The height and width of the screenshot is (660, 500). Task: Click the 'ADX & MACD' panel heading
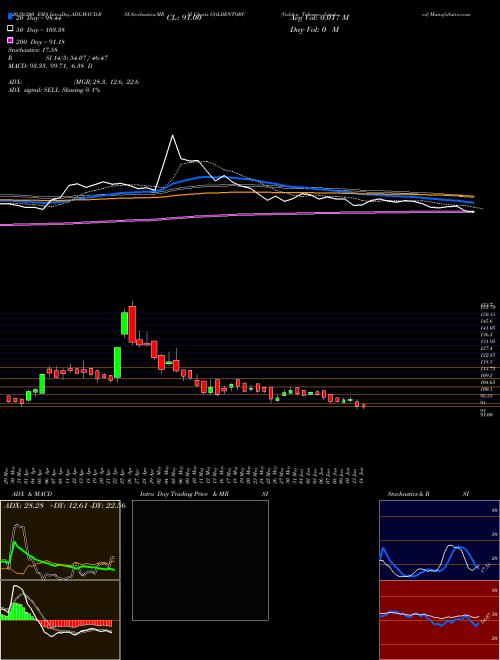click(32, 494)
